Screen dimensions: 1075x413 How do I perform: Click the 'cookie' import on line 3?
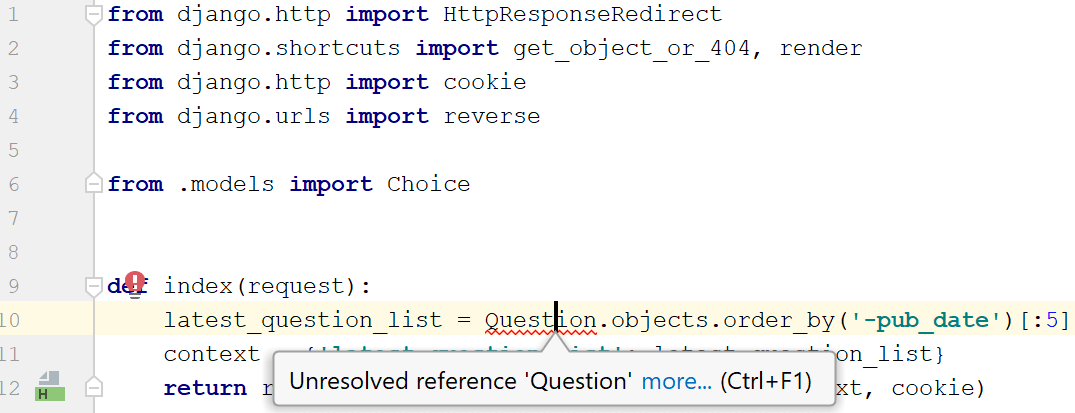pos(485,82)
